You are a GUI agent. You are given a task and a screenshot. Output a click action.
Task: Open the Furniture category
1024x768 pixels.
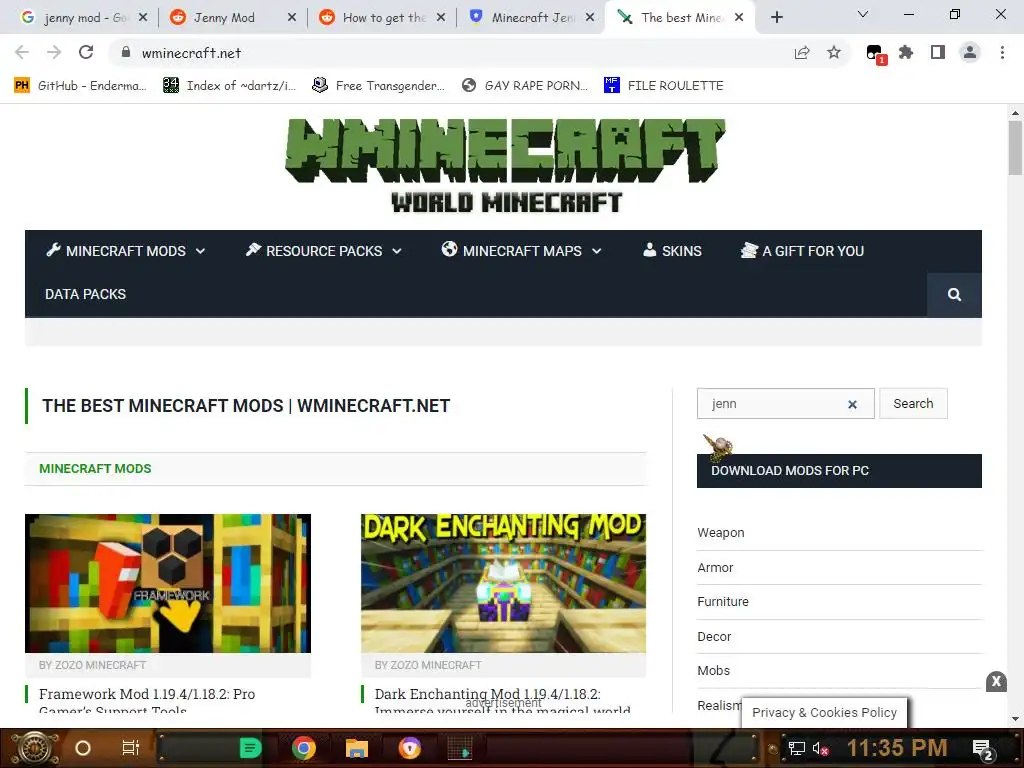point(723,601)
